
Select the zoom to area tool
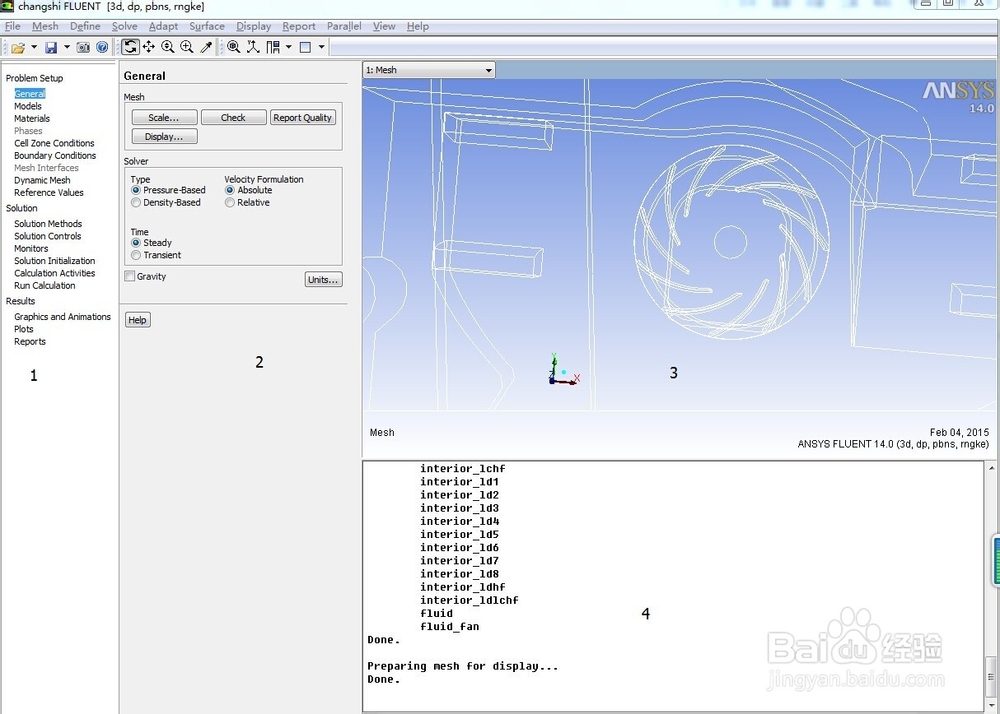click(x=187, y=47)
